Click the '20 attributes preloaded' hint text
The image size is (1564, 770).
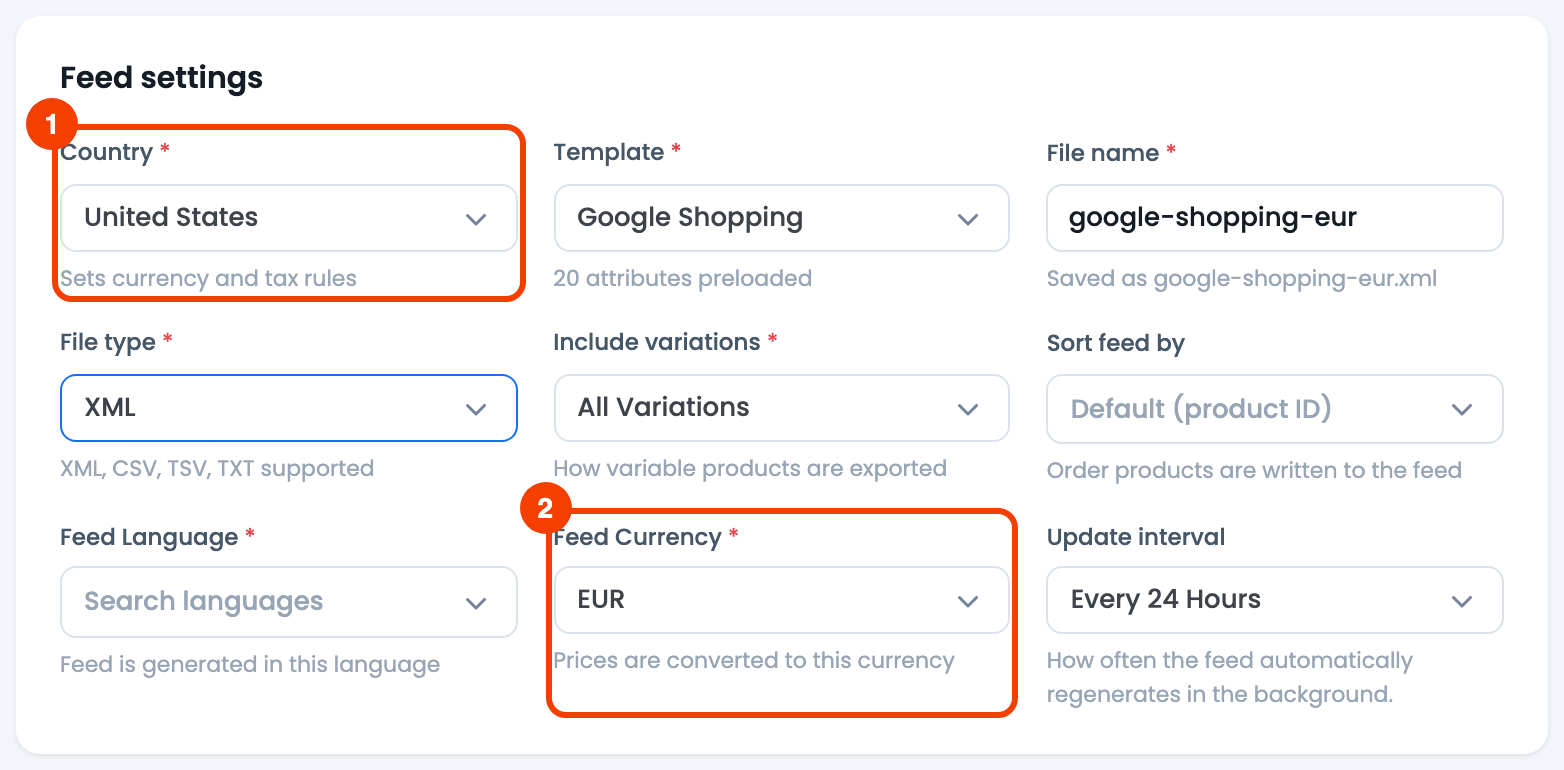[682, 279]
